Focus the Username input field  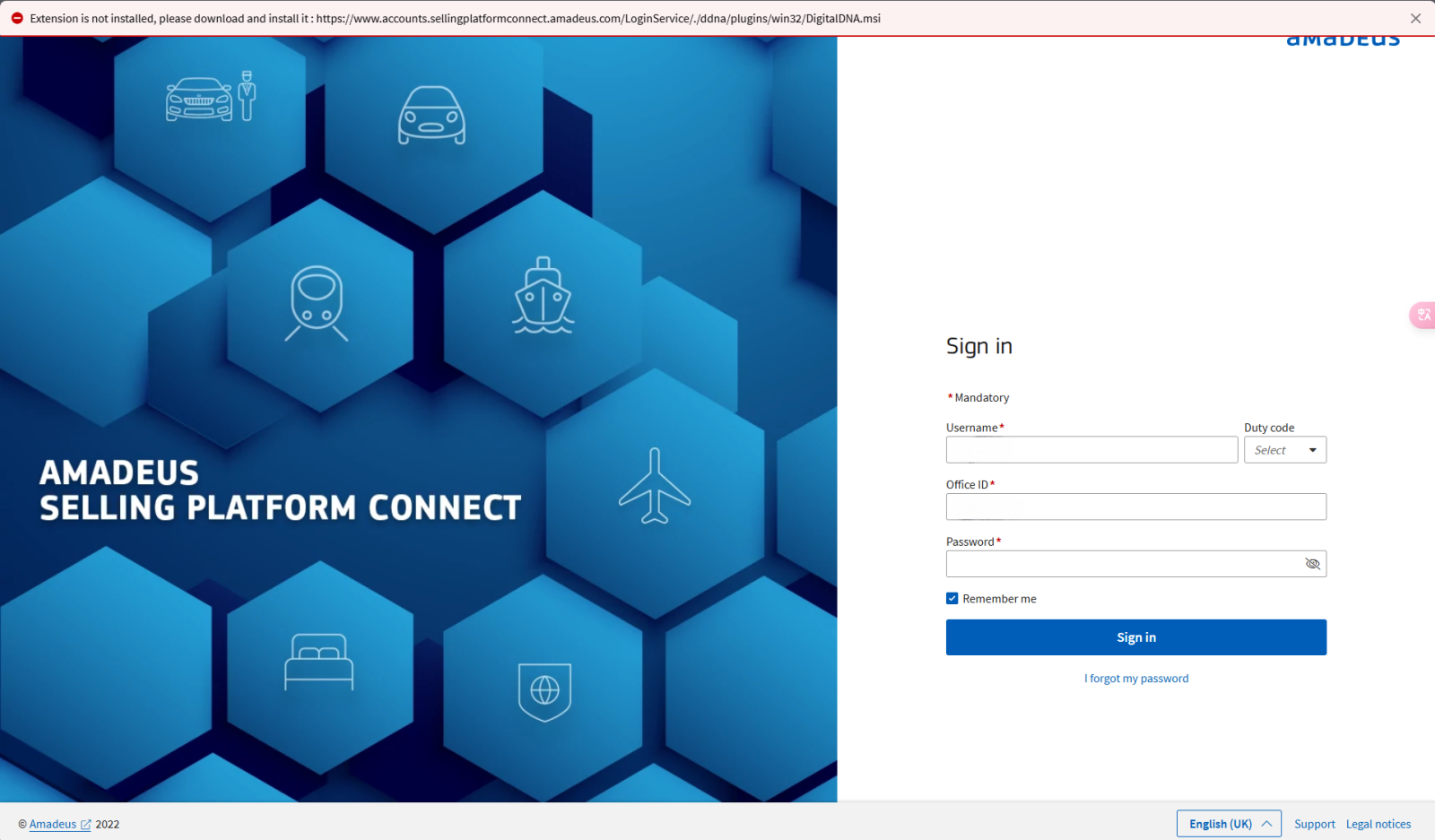tap(1091, 450)
